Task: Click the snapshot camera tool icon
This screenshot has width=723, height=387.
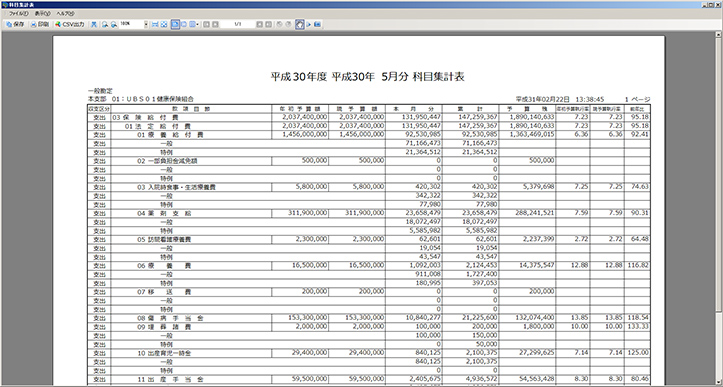Action: [x=317, y=24]
